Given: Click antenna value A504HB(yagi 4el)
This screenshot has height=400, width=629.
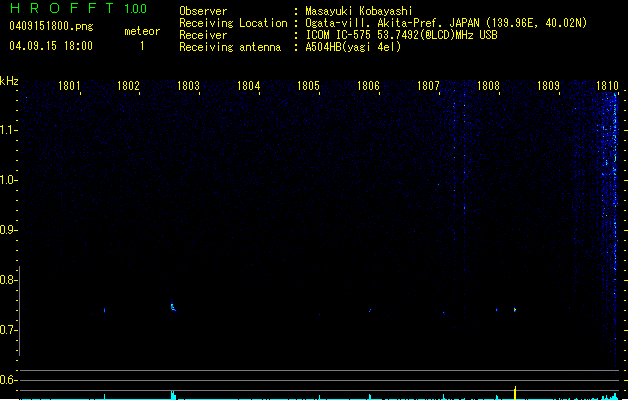Looking at the screenshot, I should click(353, 47).
